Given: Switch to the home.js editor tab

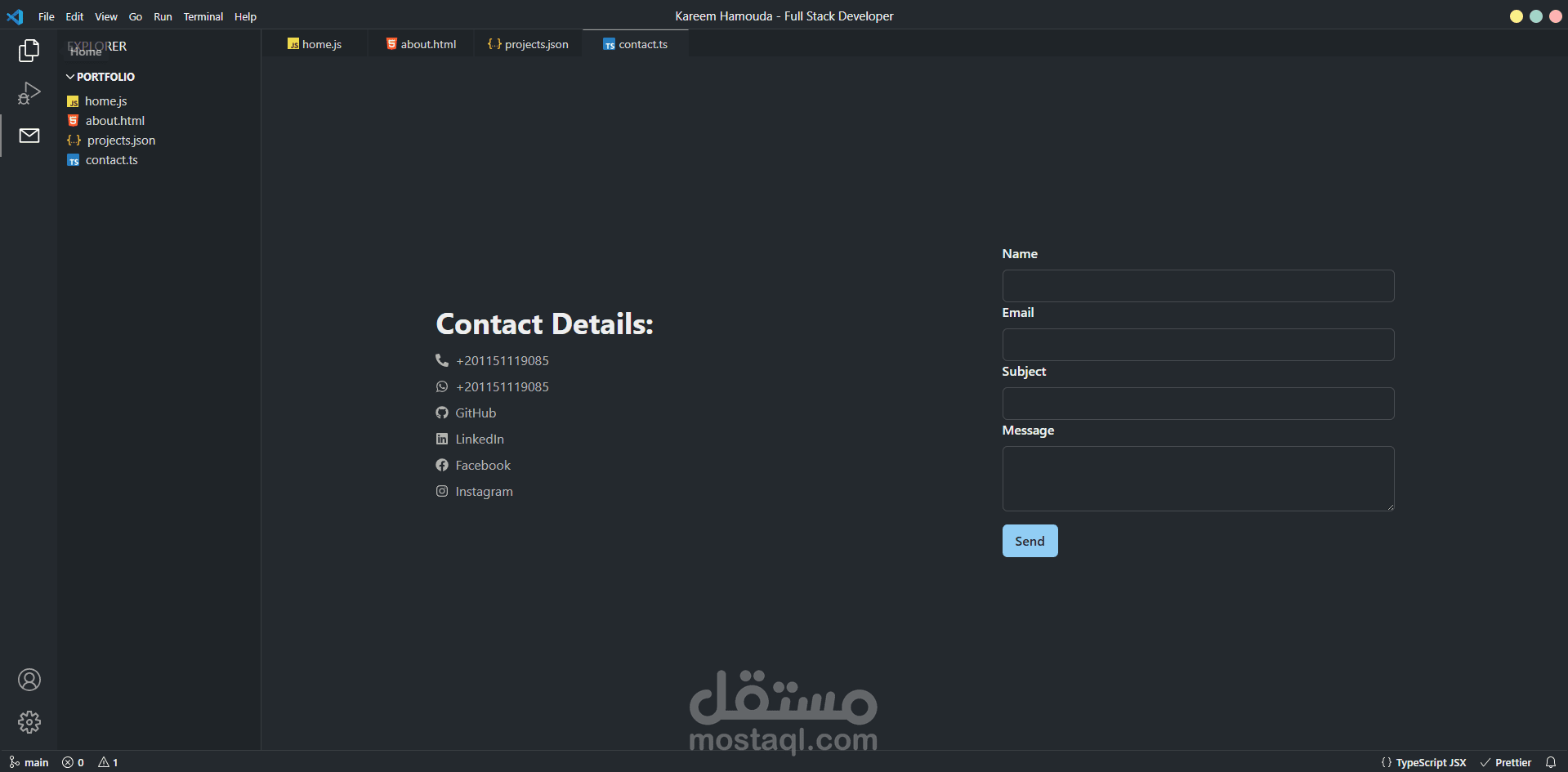Looking at the screenshot, I should coord(315,44).
